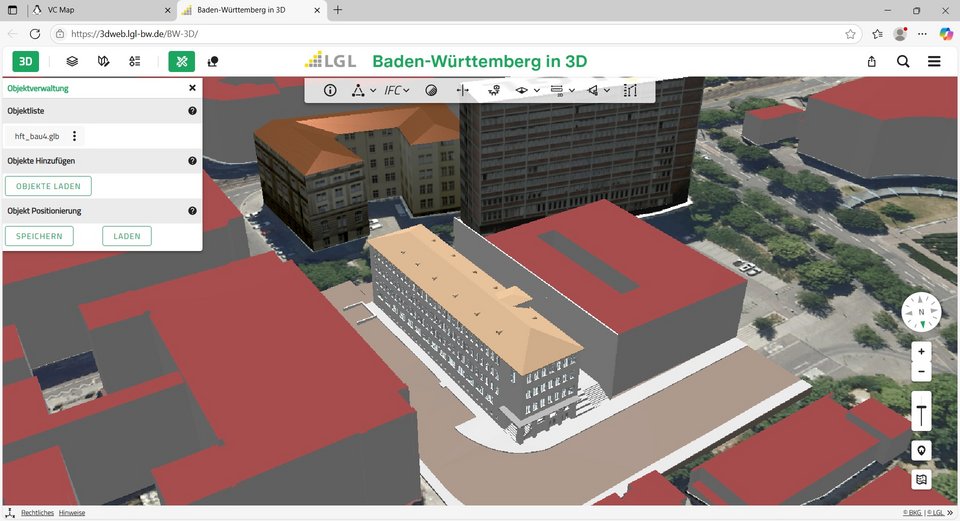Image resolution: width=960 pixels, height=521 pixels.
Task: Click the north compass control
Action: [x=921, y=312]
